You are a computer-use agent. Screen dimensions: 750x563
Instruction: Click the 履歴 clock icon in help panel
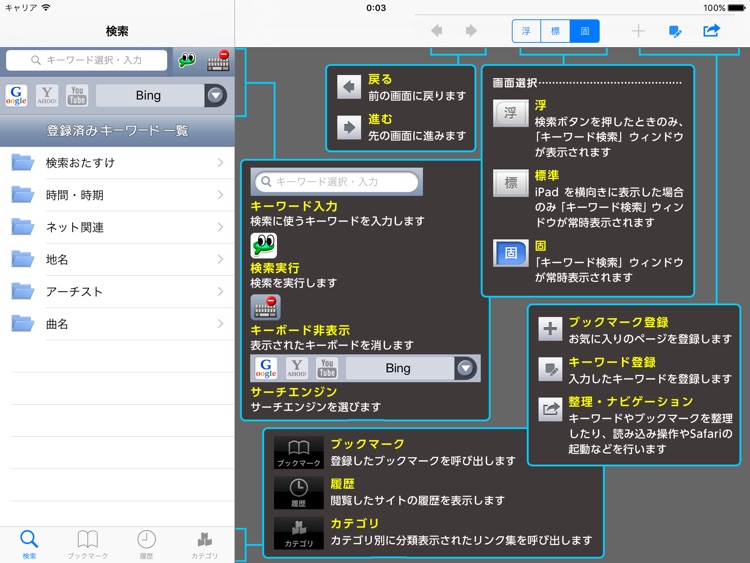point(299,492)
